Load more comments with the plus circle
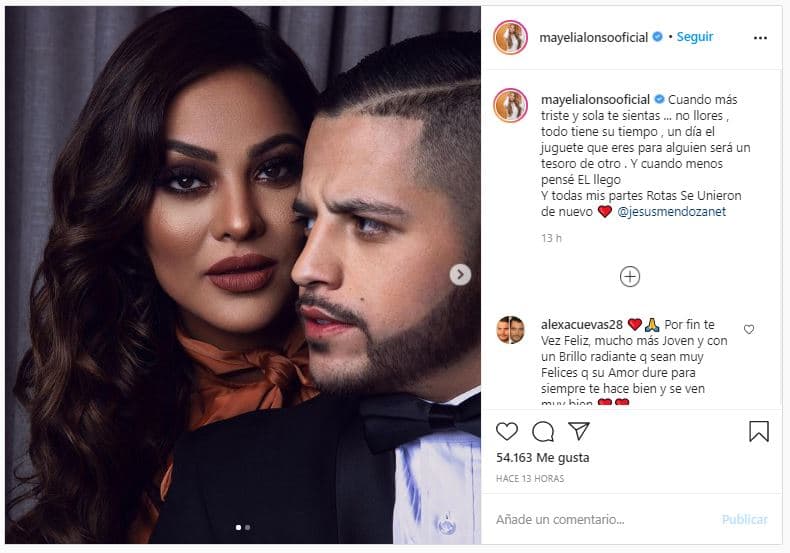Screen dimensions: 790x553 (x=630, y=276)
